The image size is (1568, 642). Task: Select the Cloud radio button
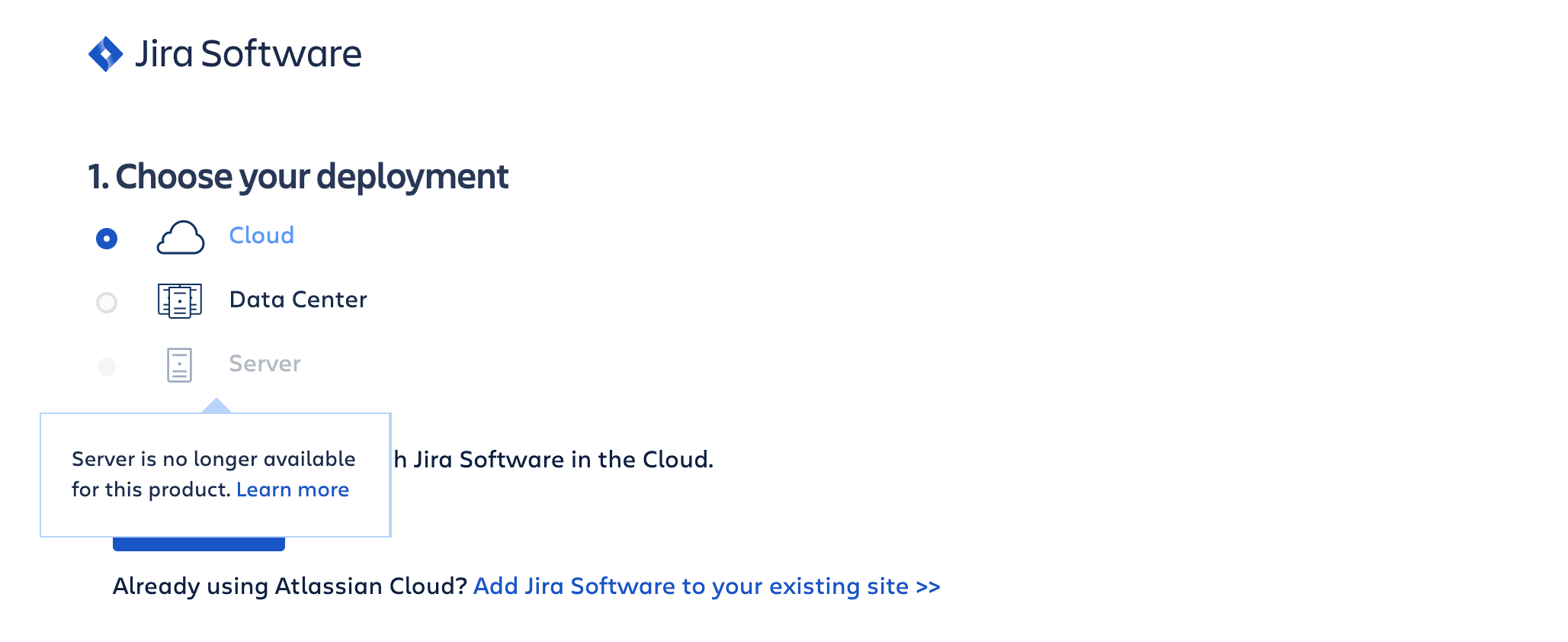tap(107, 239)
